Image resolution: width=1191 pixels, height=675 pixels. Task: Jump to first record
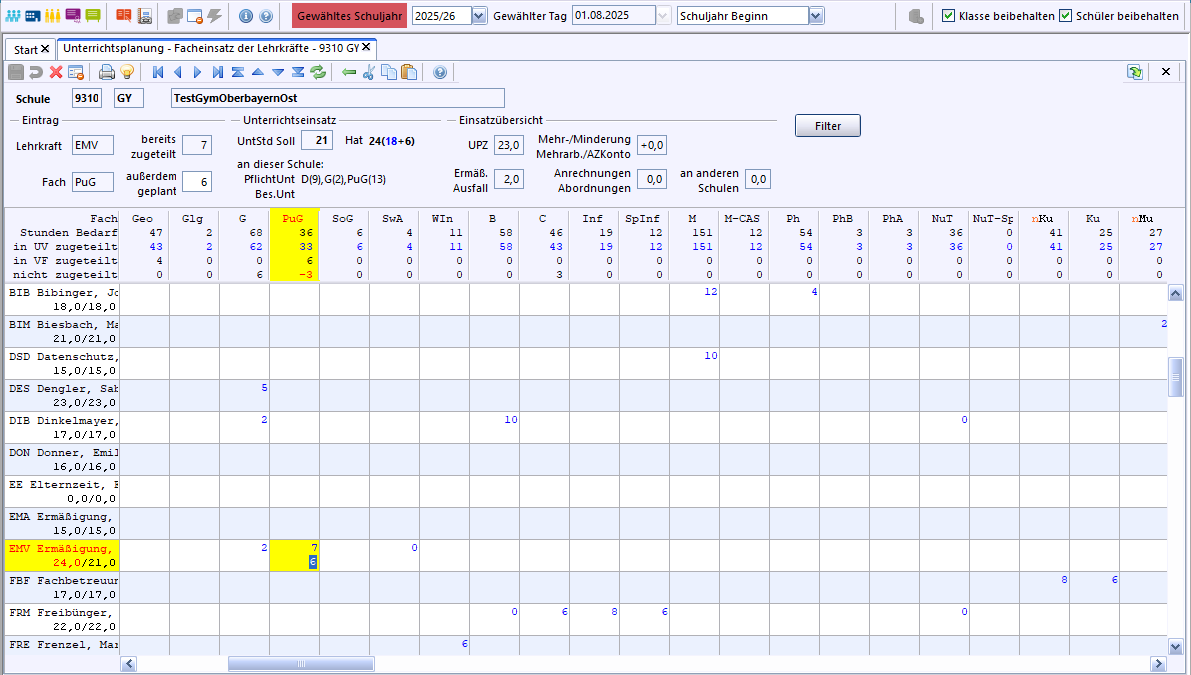(158, 72)
